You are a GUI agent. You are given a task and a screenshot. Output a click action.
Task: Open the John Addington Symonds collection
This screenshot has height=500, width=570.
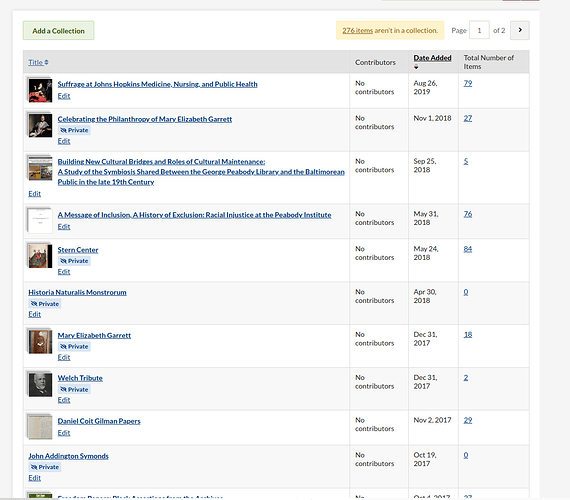coord(68,456)
